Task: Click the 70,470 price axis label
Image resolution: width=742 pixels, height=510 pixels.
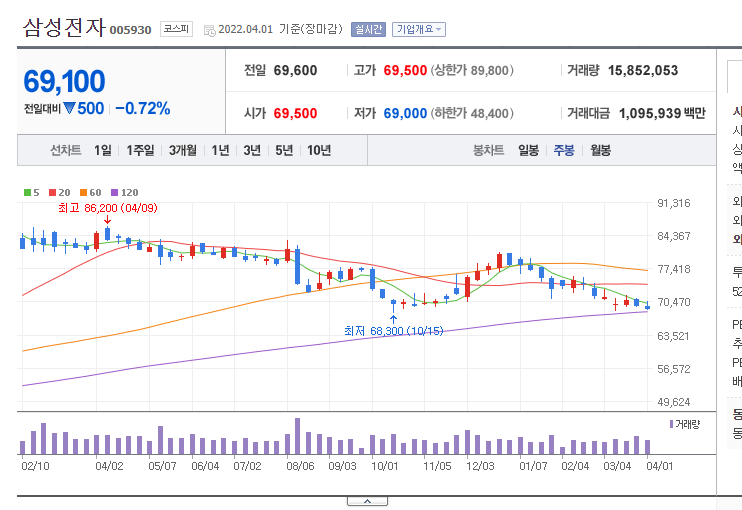Action: point(674,302)
